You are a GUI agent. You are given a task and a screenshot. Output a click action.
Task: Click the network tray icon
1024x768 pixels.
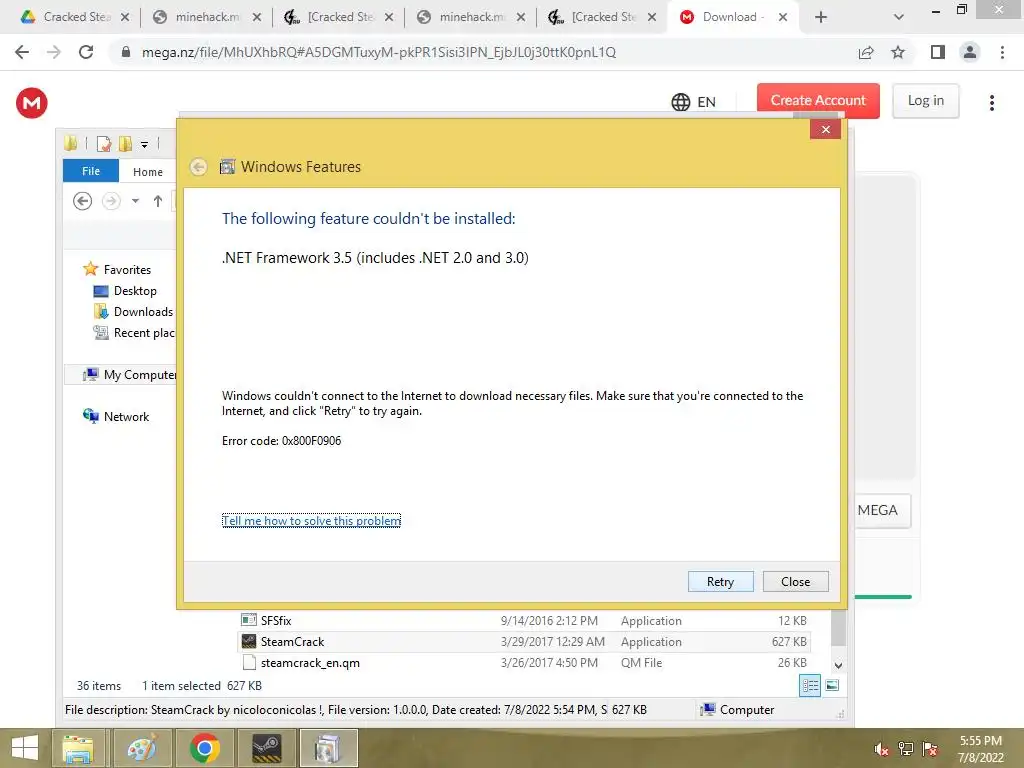[906, 750]
